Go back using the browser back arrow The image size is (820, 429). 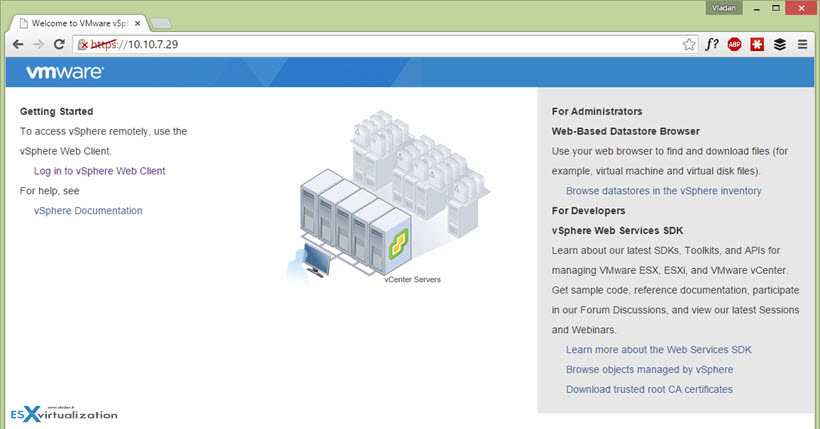18,44
